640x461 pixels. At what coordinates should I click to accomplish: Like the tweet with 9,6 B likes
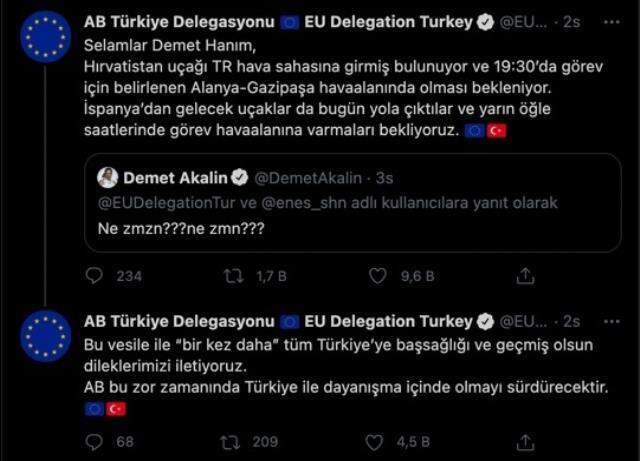[377, 276]
